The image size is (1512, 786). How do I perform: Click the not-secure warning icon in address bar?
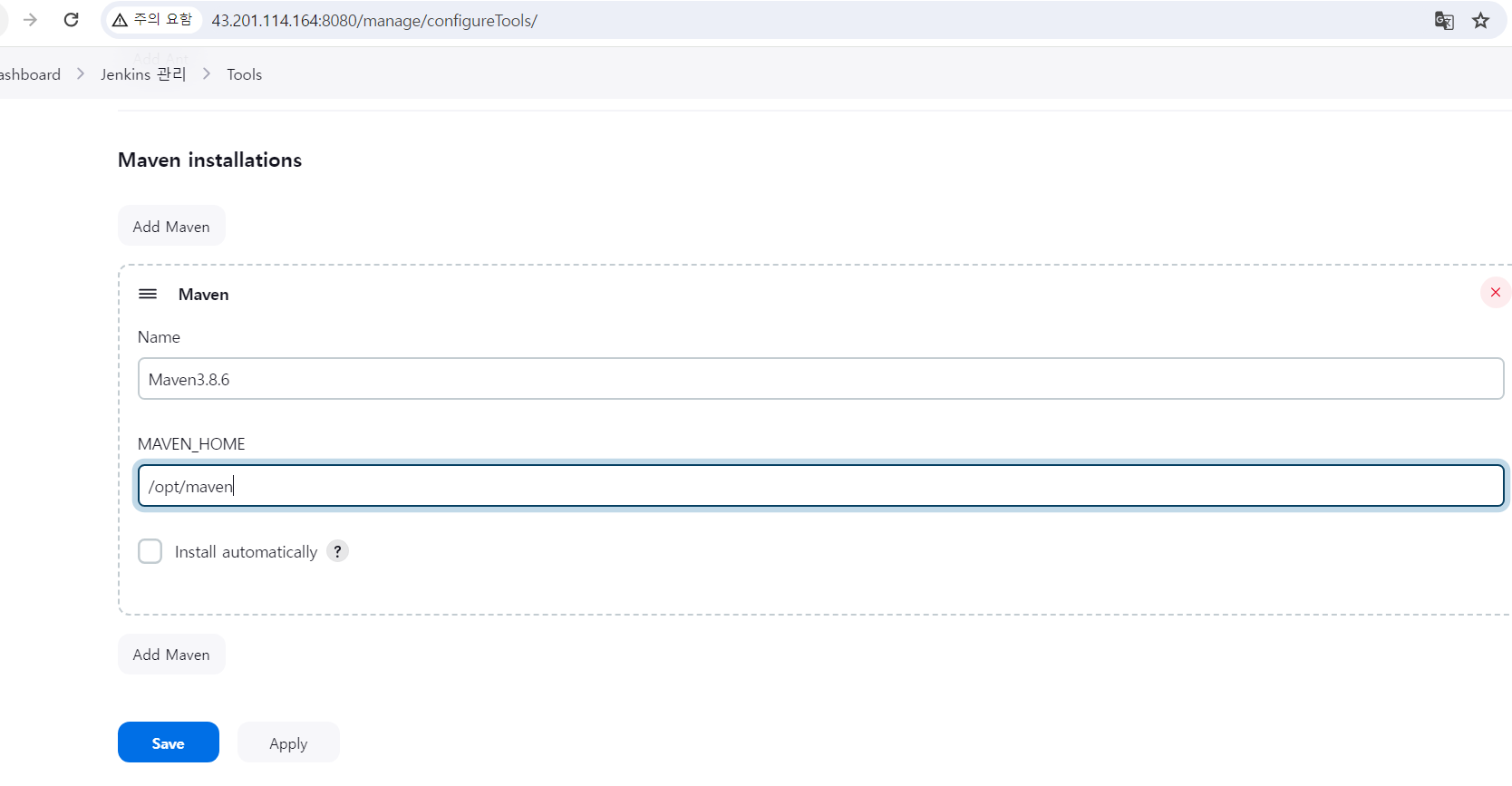pyautogui.click(x=120, y=20)
